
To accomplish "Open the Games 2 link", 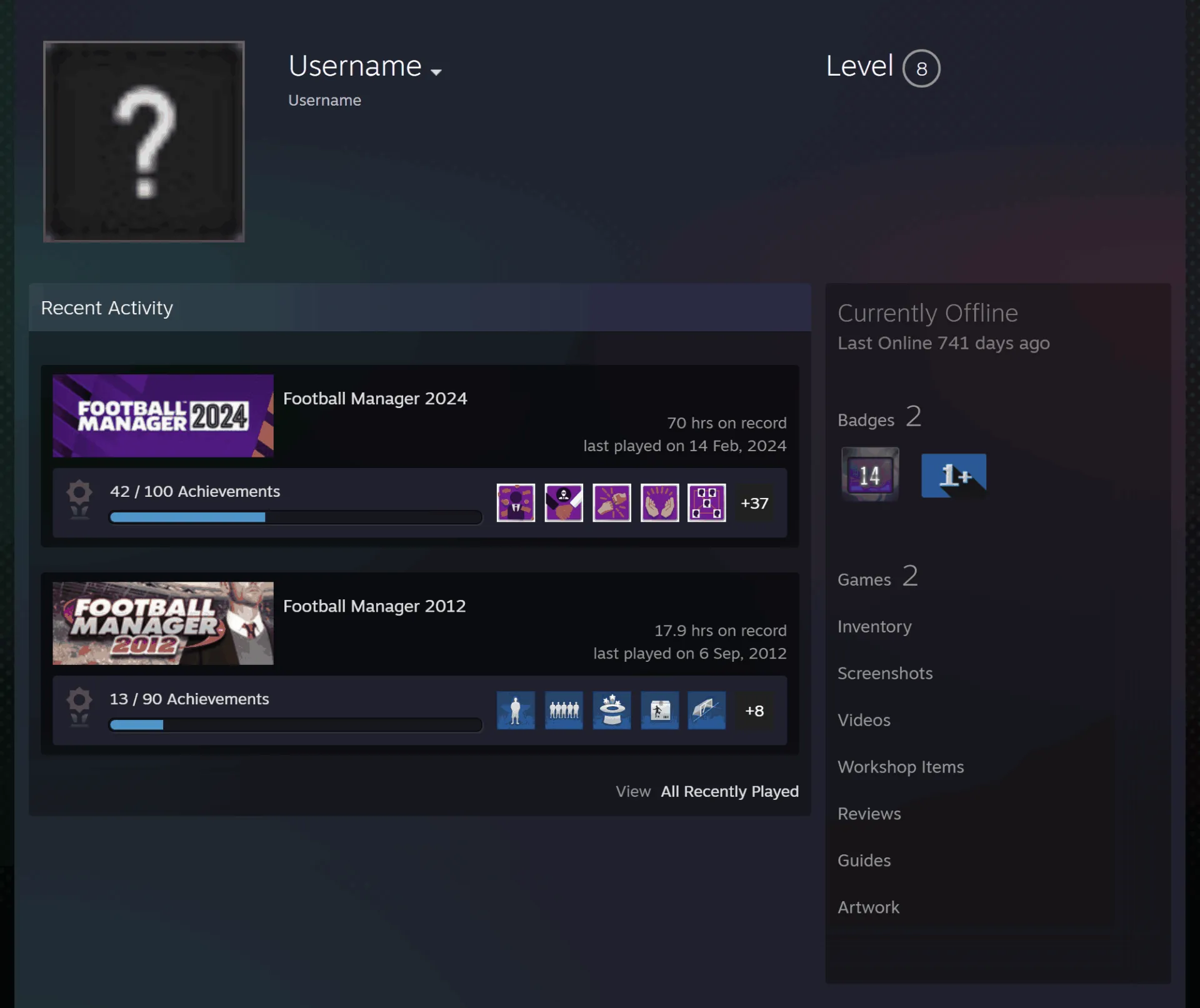I will pos(877,577).
